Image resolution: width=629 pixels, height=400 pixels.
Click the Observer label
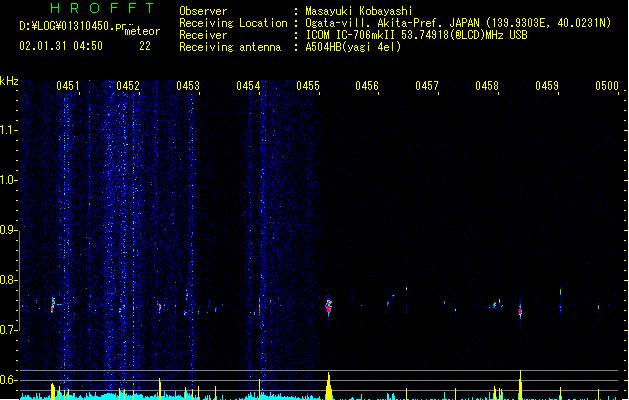203,11
